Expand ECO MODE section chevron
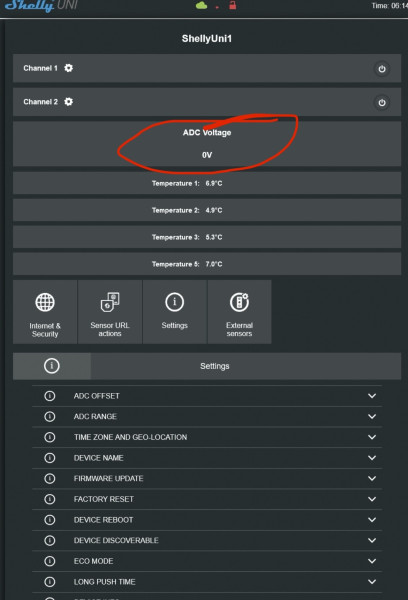Screen dimensions: 408x600 tap(372, 561)
